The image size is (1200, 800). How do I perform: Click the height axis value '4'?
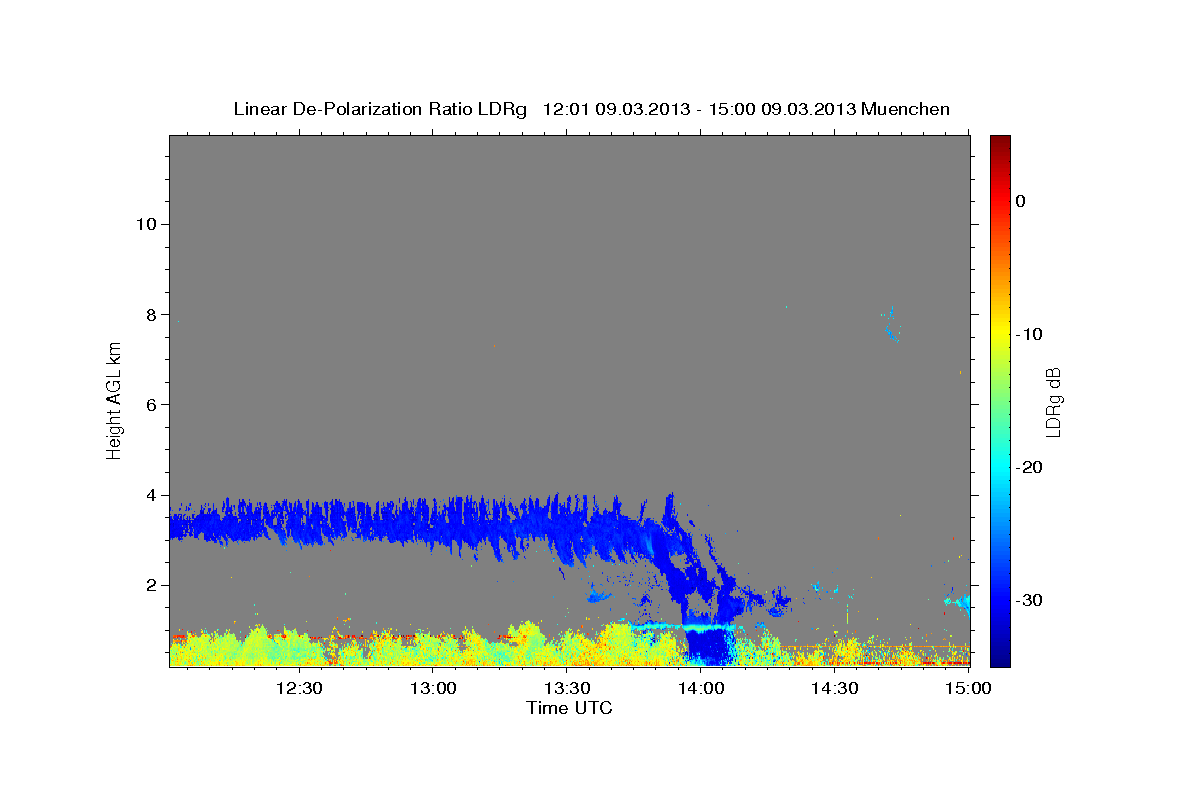150,495
